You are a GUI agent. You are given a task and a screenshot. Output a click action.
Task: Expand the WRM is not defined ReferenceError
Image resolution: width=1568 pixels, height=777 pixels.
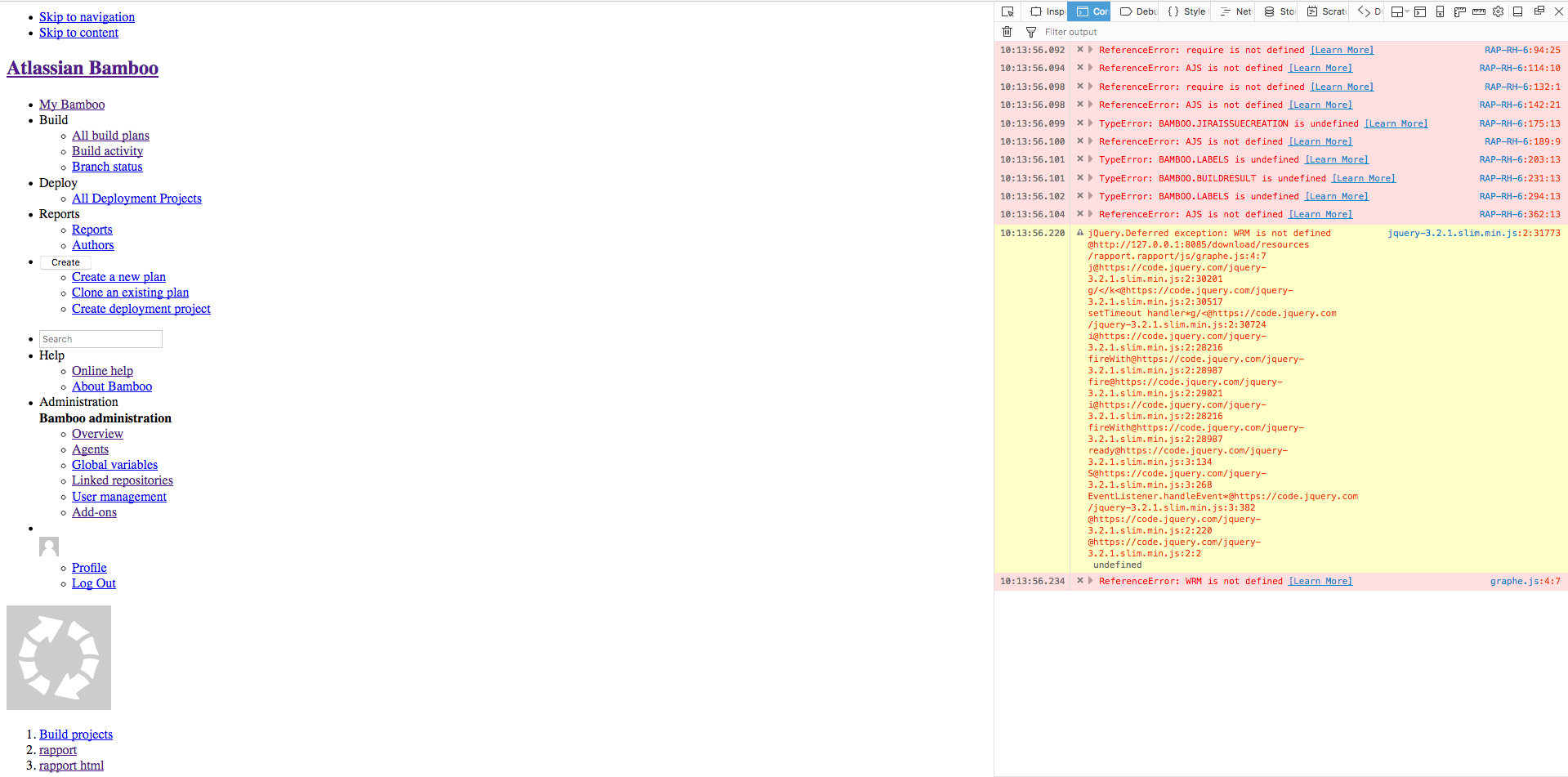tap(1090, 581)
